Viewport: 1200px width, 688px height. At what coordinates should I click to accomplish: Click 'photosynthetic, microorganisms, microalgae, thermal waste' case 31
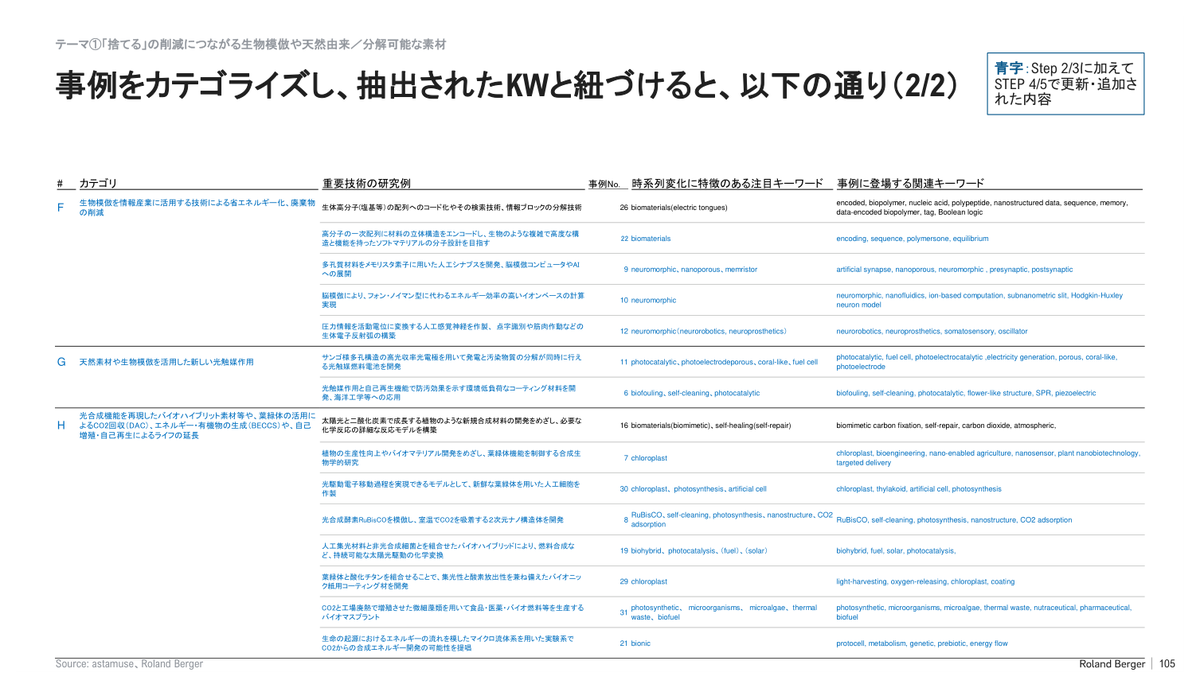click(x=724, y=612)
